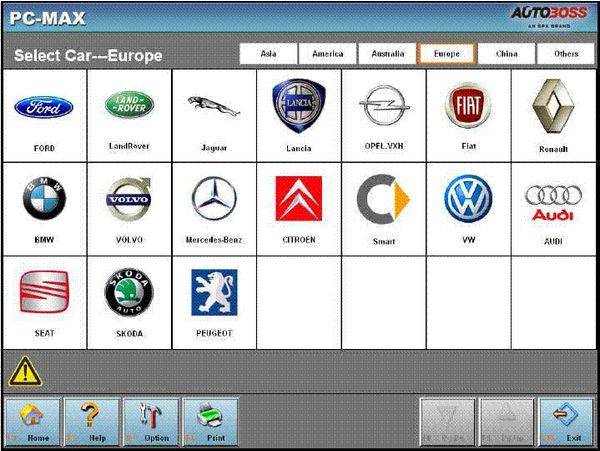Open the Help button
This screenshot has width=600, height=451.
coord(91,418)
